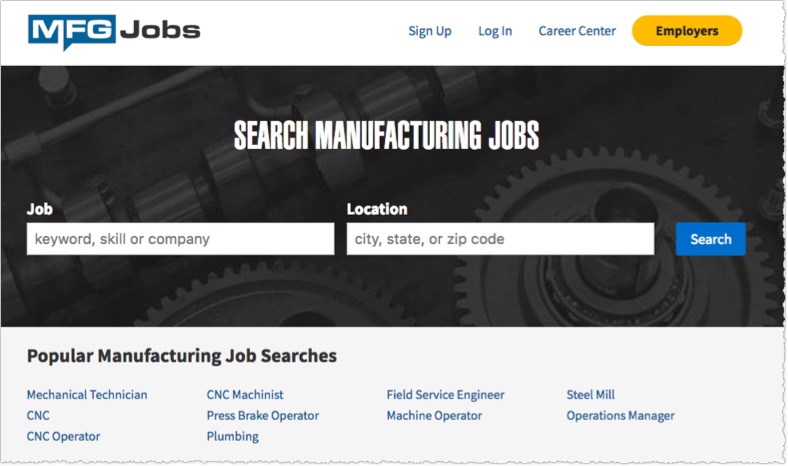Open Steel Mill job search
The width and height of the screenshot is (788, 466).
click(x=591, y=395)
